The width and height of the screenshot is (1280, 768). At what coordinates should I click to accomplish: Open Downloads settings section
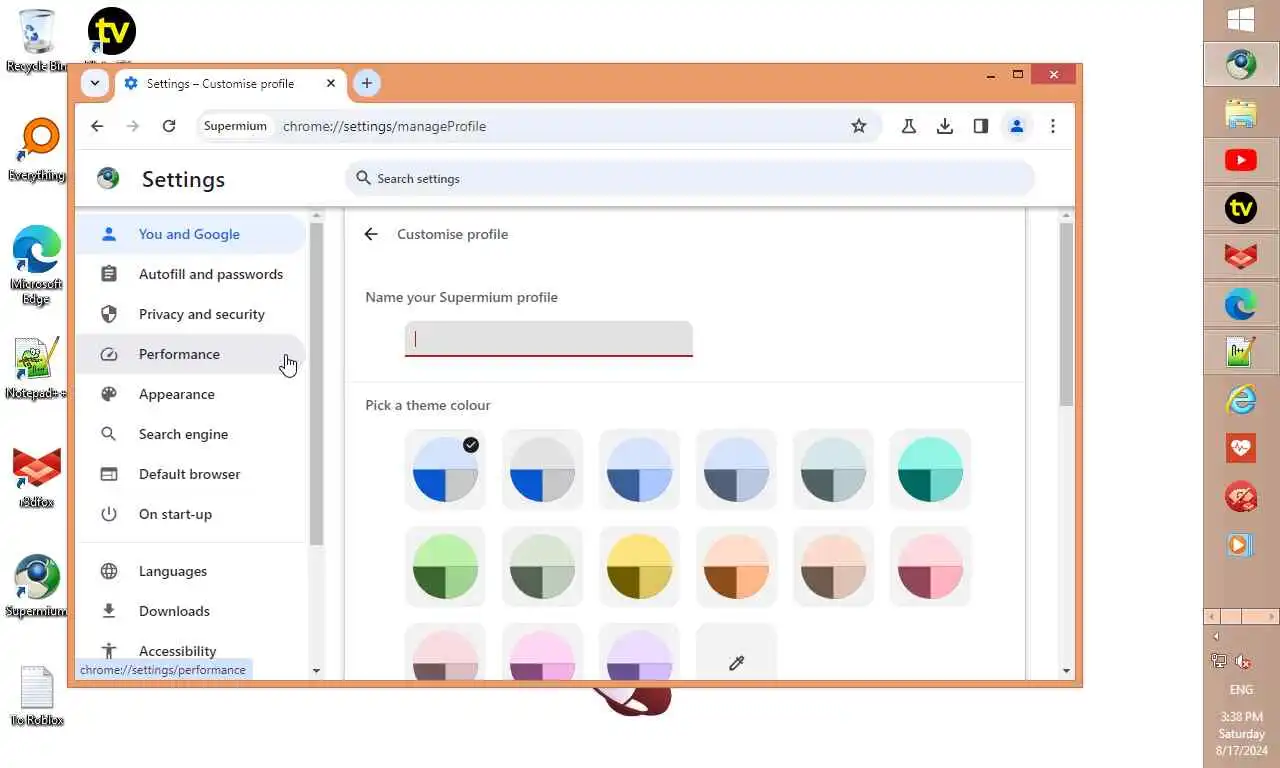coord(190,611)
